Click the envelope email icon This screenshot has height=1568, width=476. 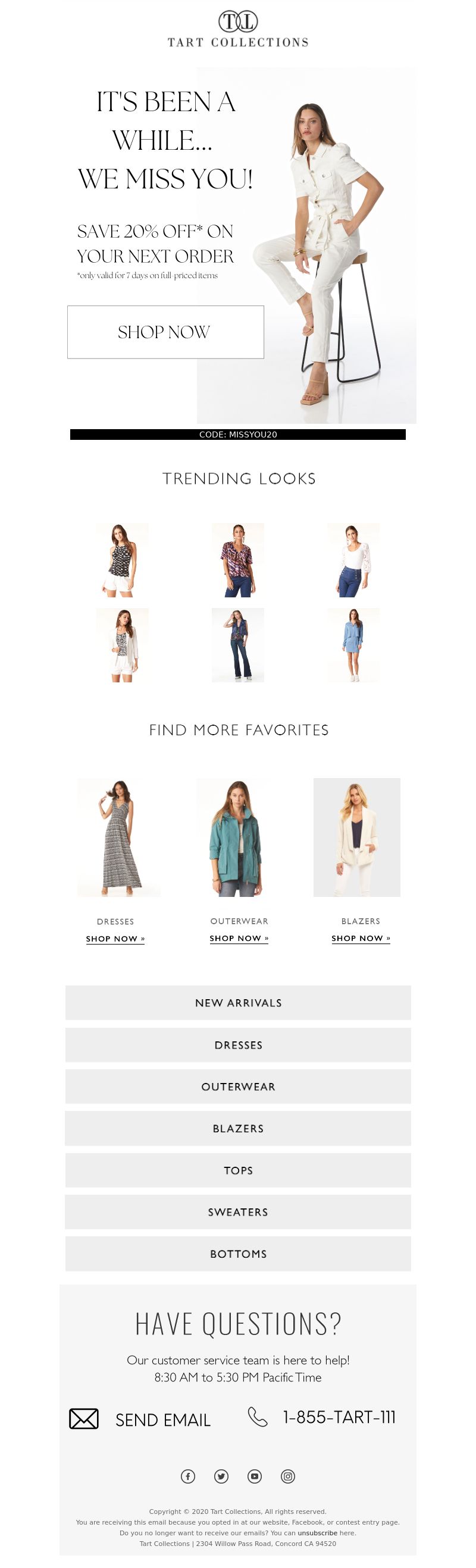(83, 1418)
